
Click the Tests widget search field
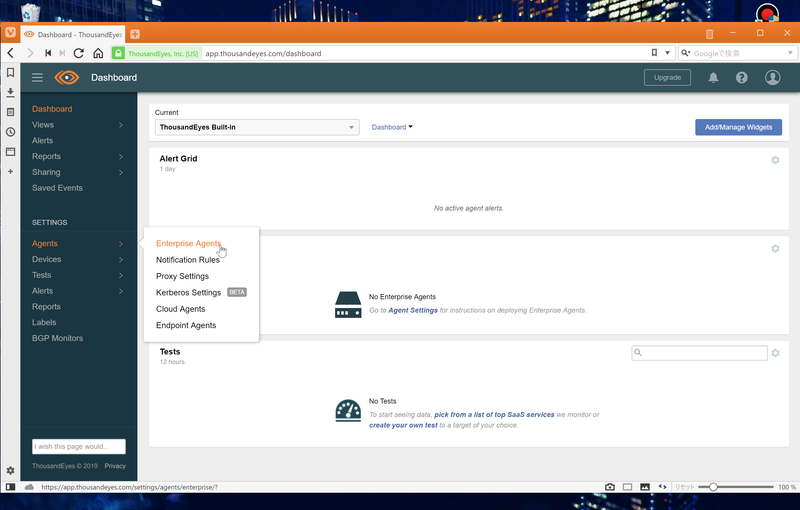(699, 353)
